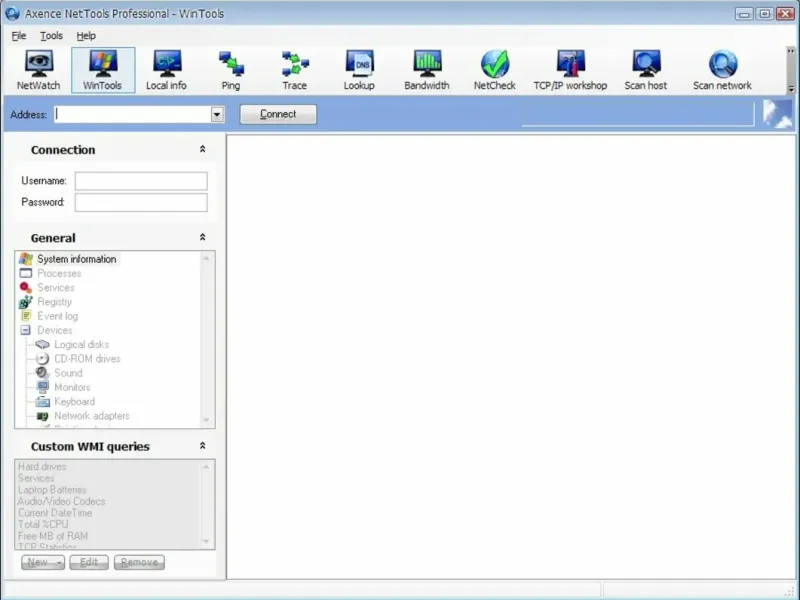Image resolution: width=800 pixels, height=600 pixels.
Task: Open the Address dropdown arrow
Action: click(217, 114)
